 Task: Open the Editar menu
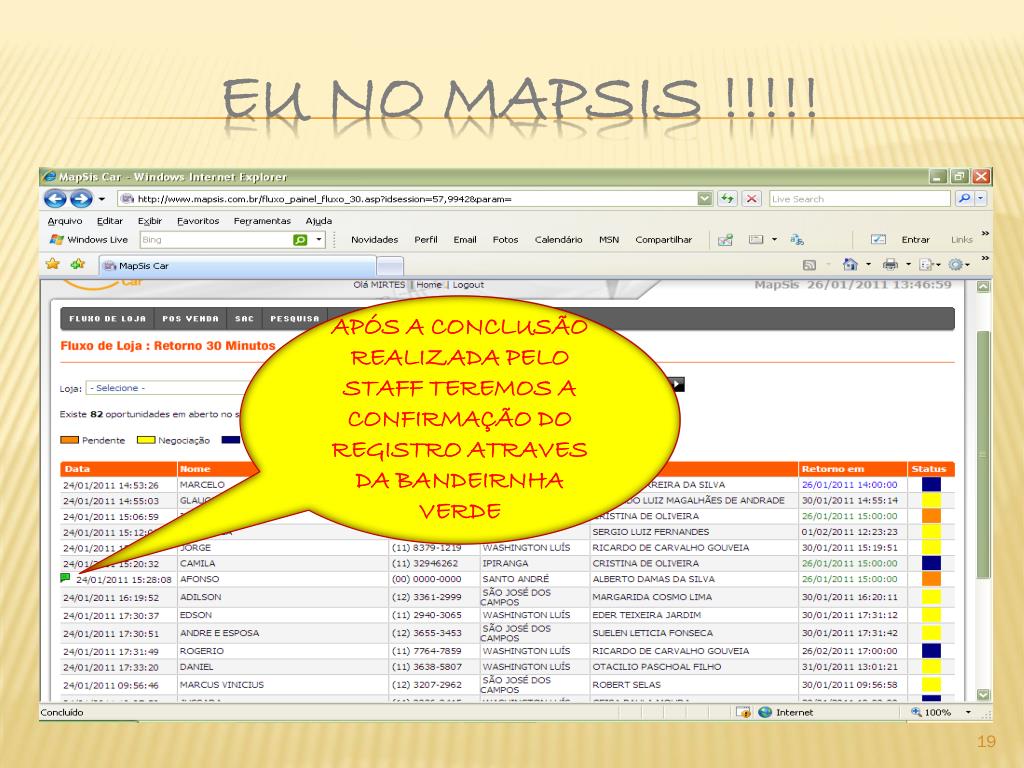[x=110, y=221]
